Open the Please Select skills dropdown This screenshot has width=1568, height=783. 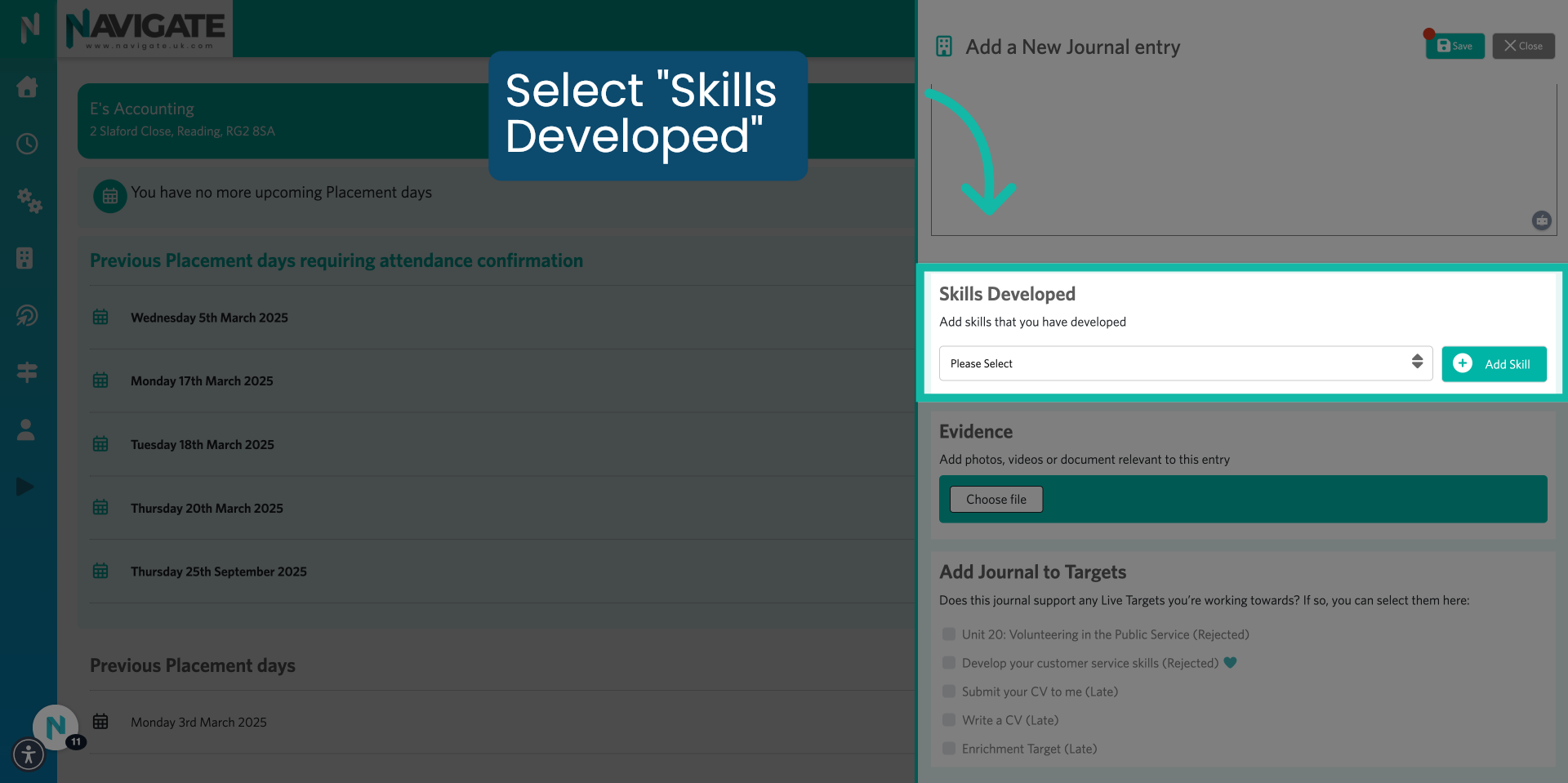pyautogui.click(x=1185, y=363)
